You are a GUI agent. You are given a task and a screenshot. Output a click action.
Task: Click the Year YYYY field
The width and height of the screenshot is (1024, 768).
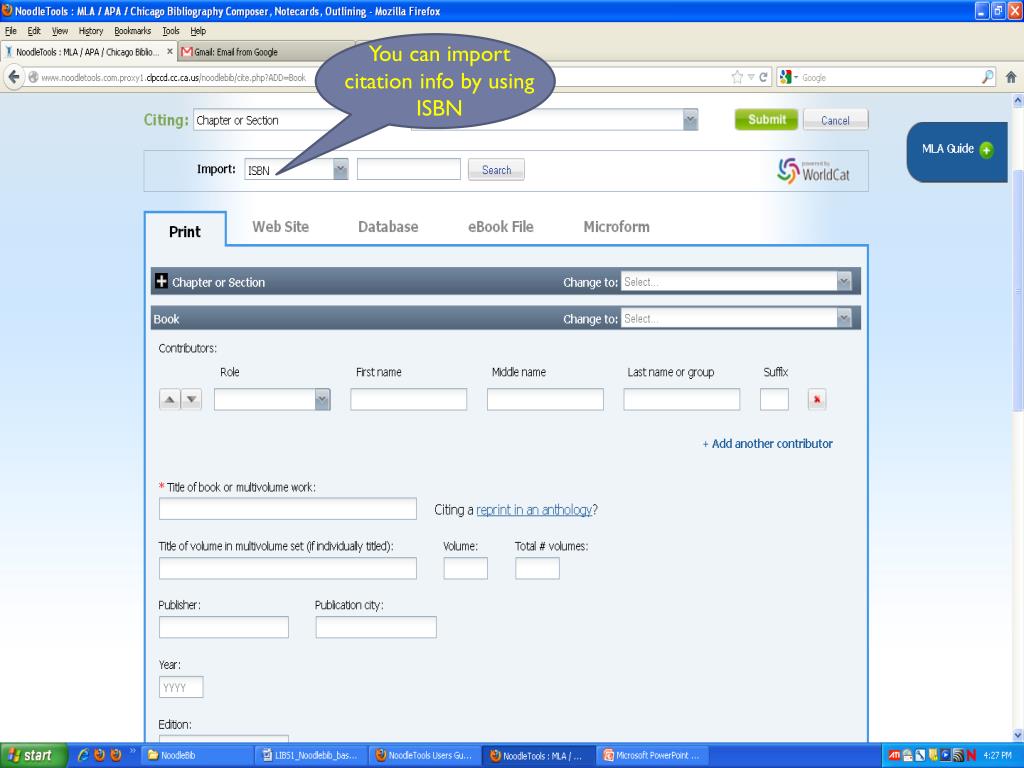tap(181, 687)
